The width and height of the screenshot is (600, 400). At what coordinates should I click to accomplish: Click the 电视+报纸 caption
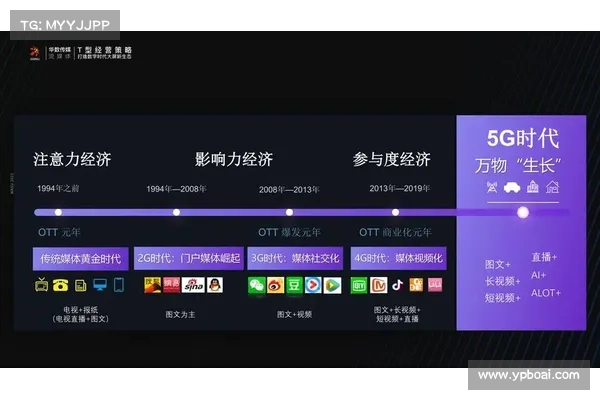tap(80, 310)
